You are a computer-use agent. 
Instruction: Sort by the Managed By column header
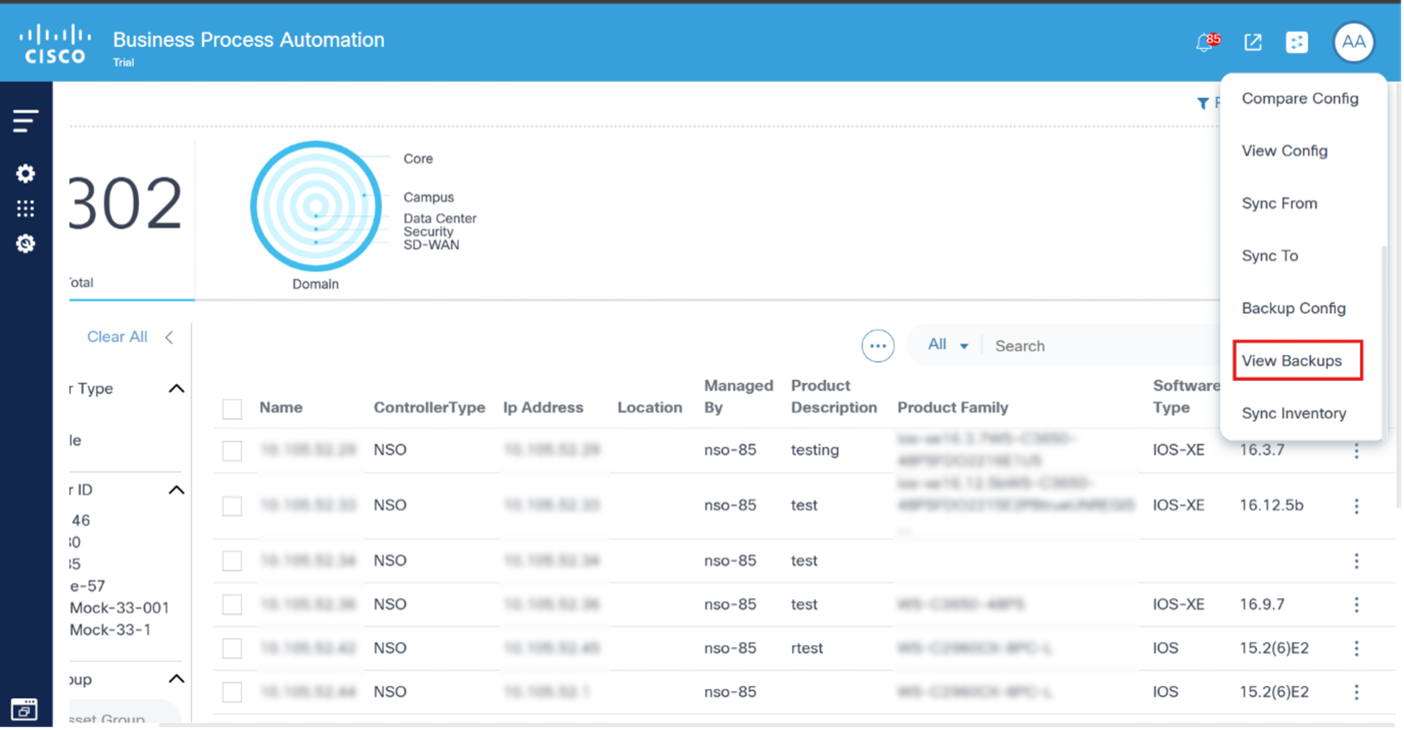click(x=738, y=397)
